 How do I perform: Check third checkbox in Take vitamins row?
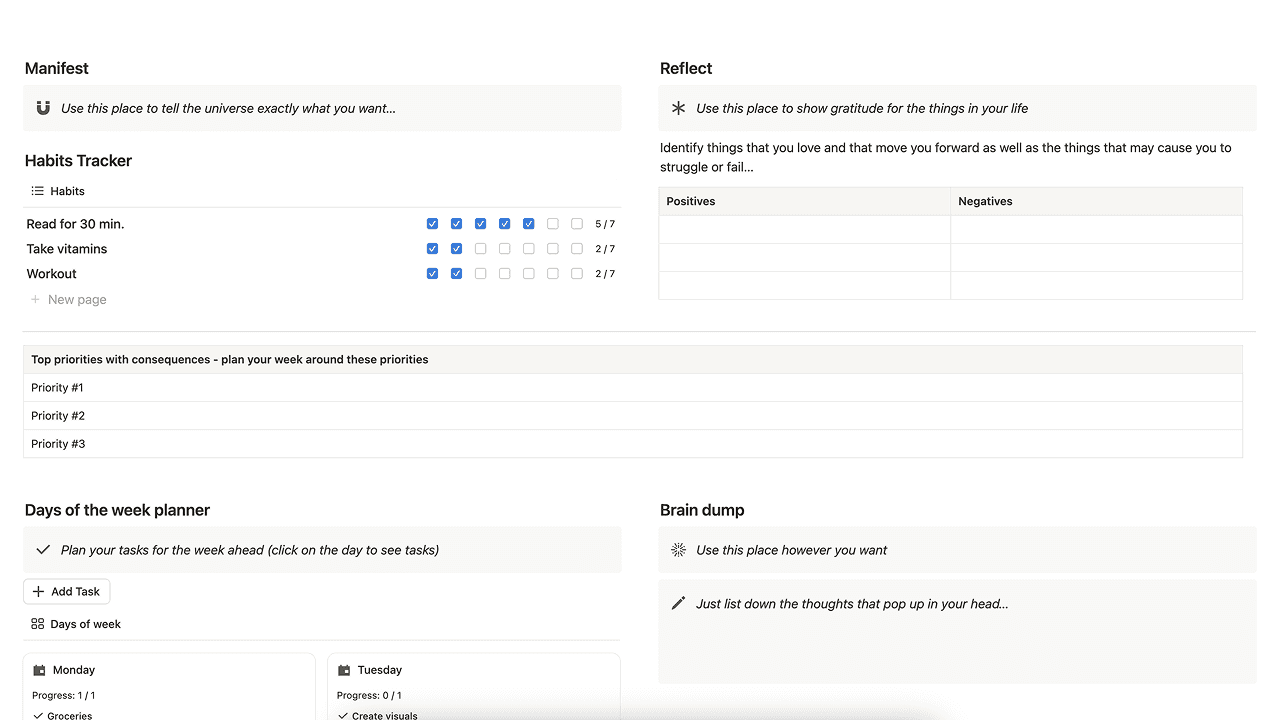click(x=480, y=249)
